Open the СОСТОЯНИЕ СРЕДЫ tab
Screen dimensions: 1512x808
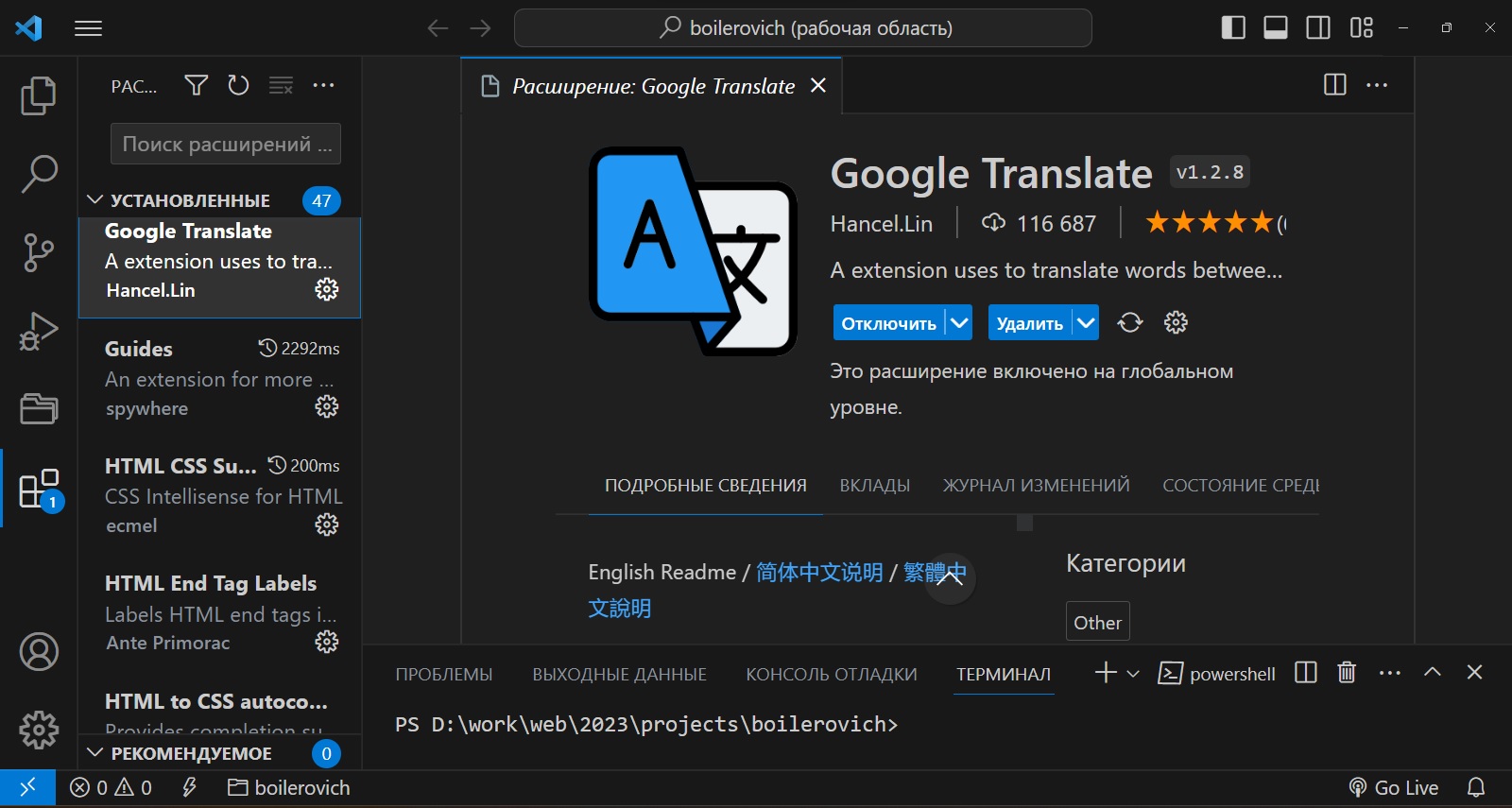[x=1241, y=485]
